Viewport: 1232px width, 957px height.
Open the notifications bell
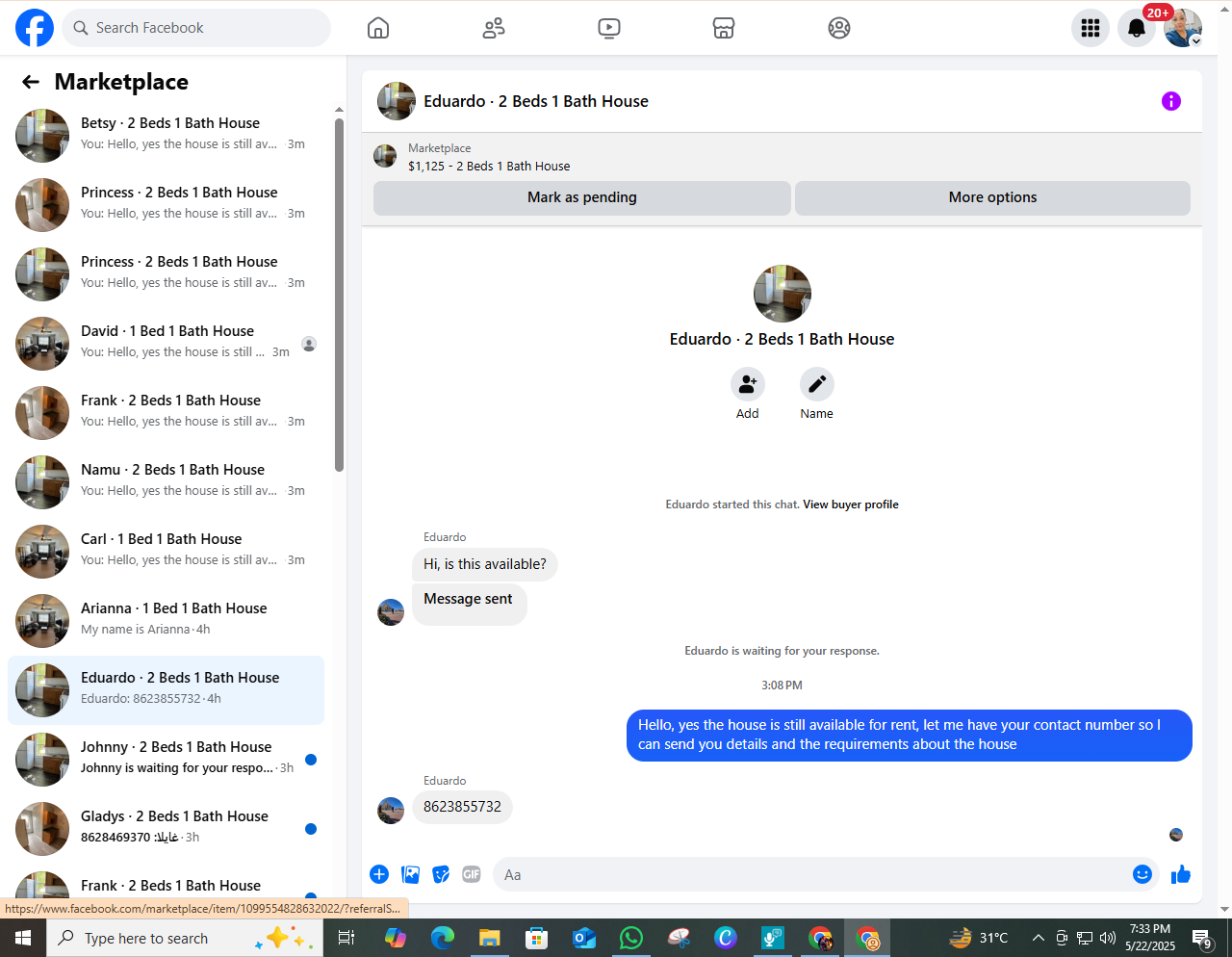1137,28
